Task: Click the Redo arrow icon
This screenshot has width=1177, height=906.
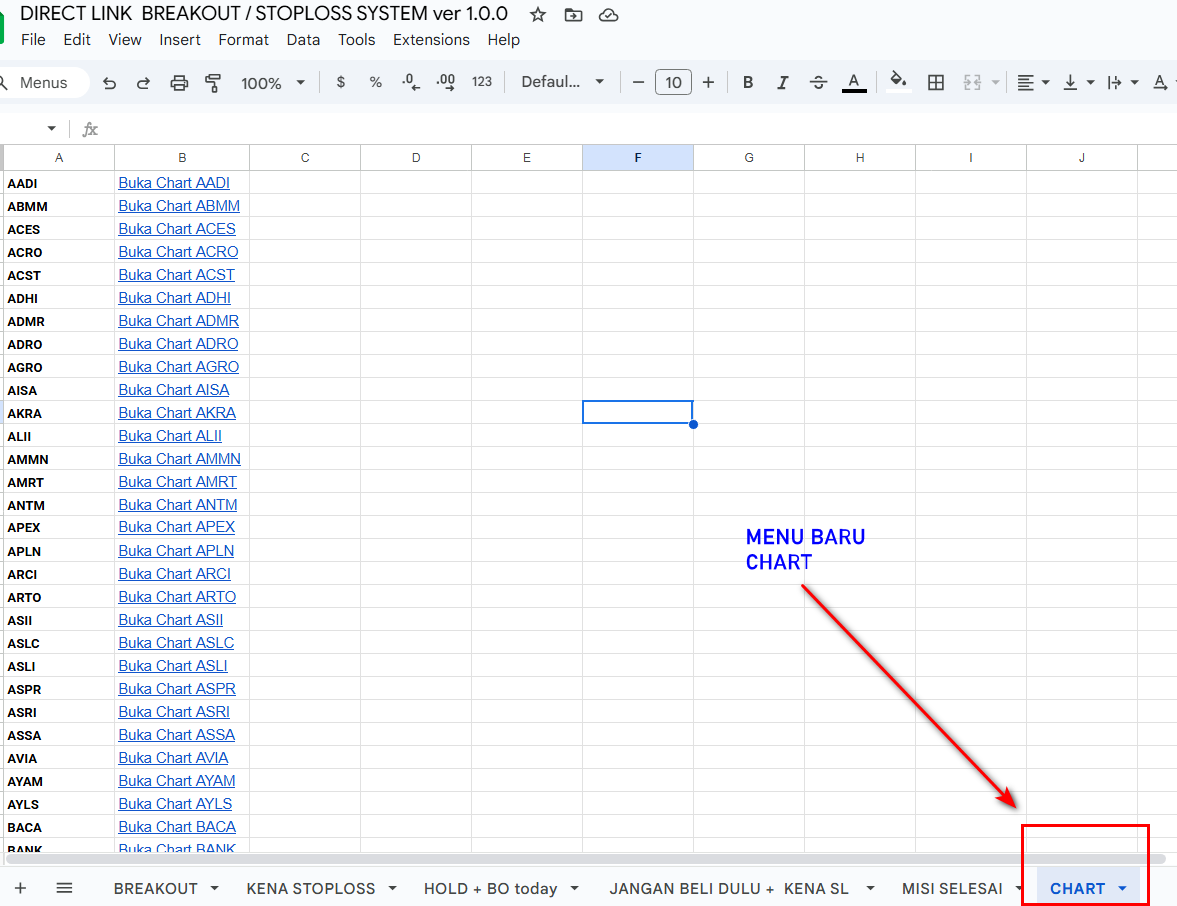Action: pyautogui.click(x=143, y=83)
